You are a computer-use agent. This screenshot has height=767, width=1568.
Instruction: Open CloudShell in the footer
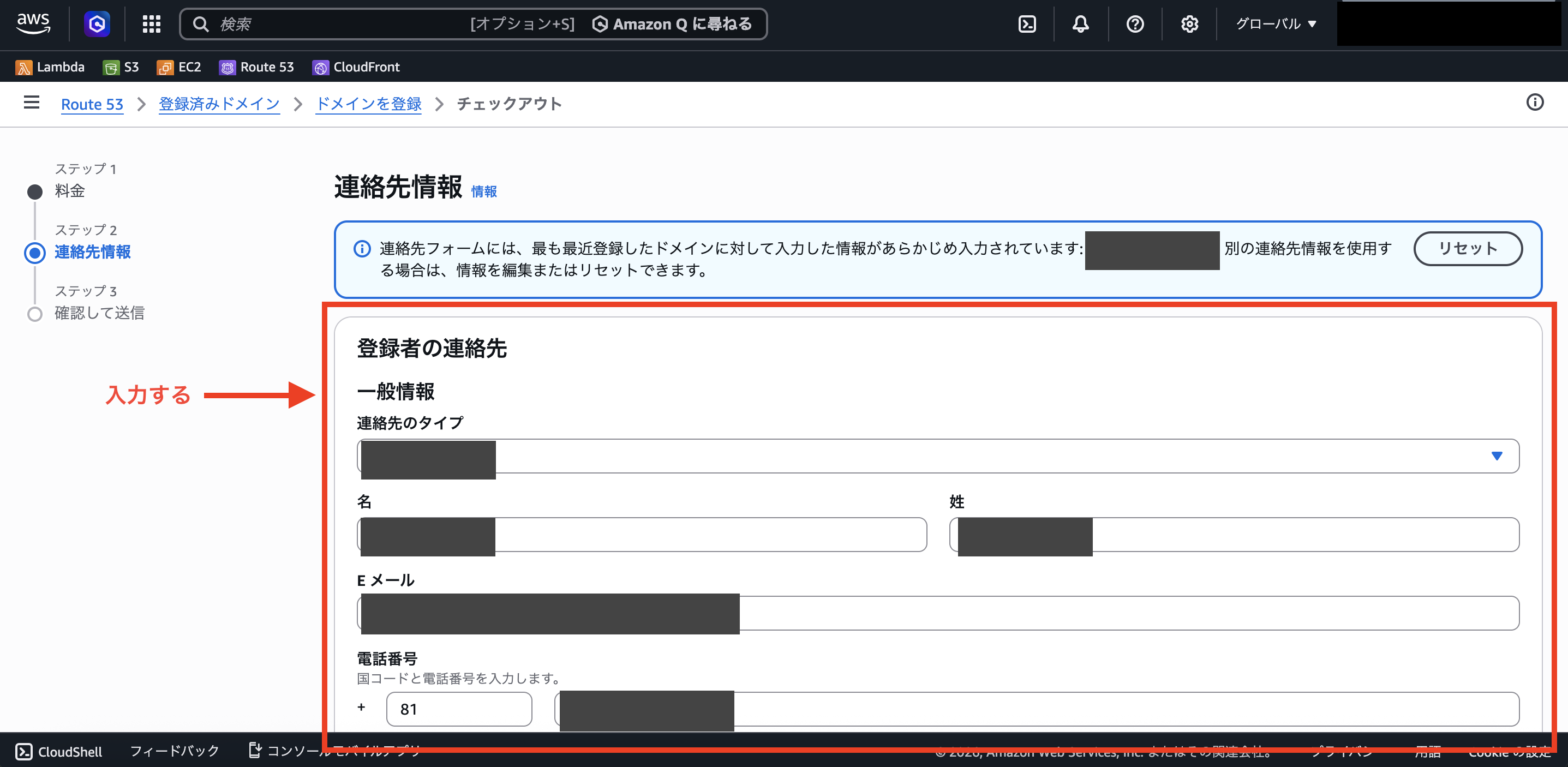pos(58,752)
